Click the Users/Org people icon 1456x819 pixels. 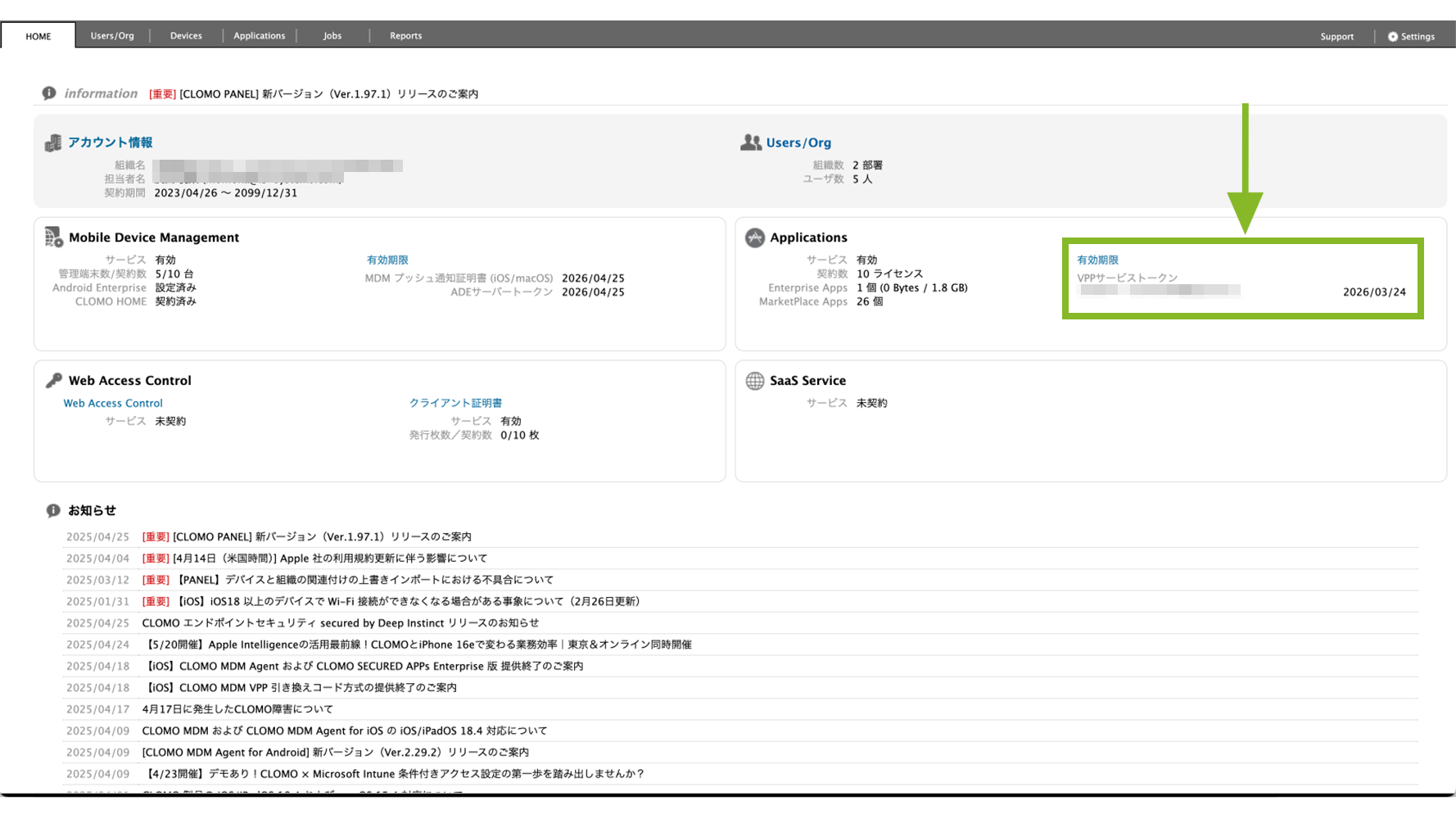751,143
